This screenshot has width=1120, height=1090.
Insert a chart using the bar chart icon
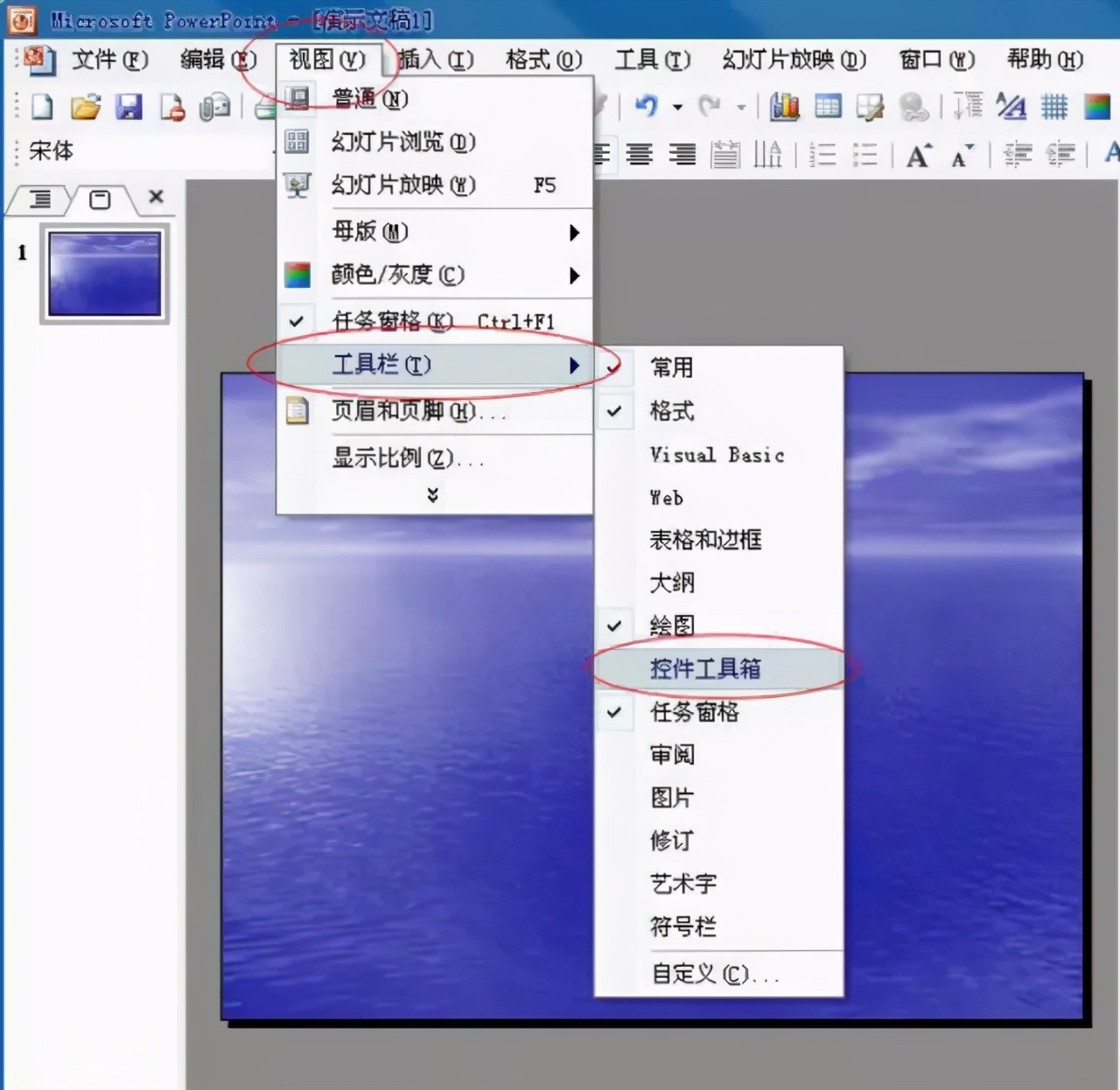point(785,107)
